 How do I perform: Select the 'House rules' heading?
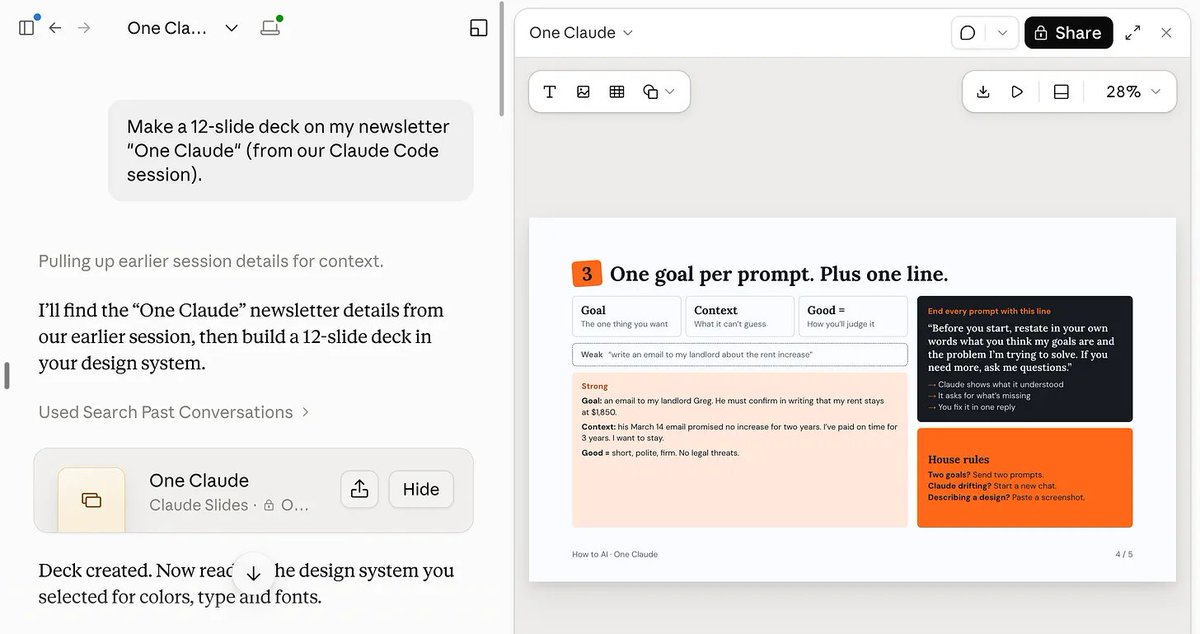[x=958, y=460]
